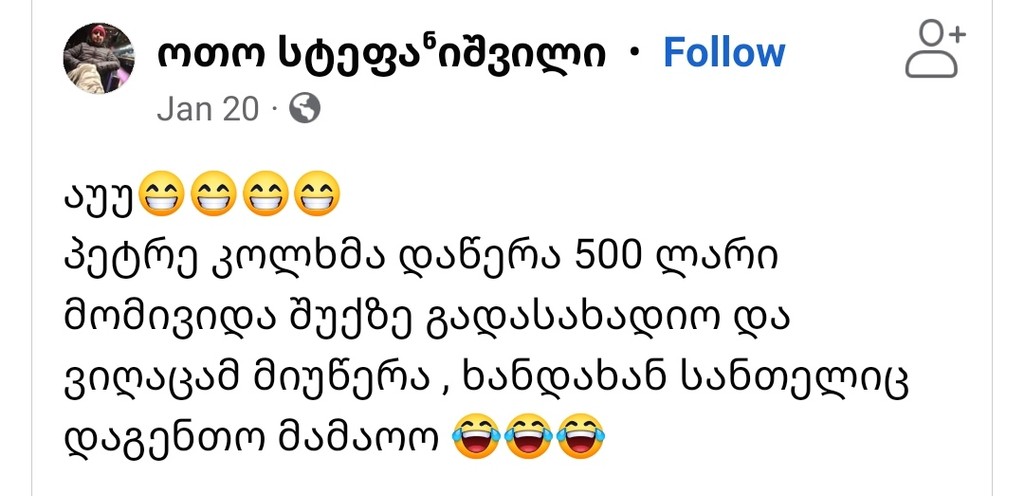This screenshot has width=1024, height=496.
Task: Click the third grinning emoji in the row
Action: 264,194
